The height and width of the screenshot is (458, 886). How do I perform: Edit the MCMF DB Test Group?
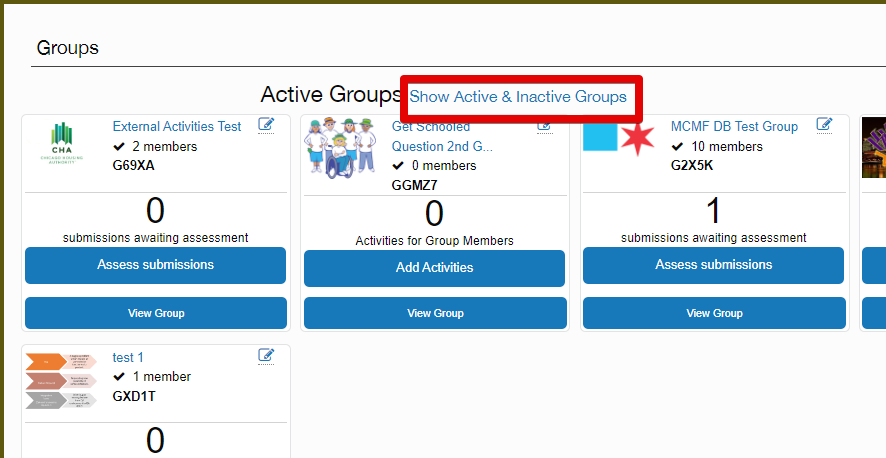(824, 125)
